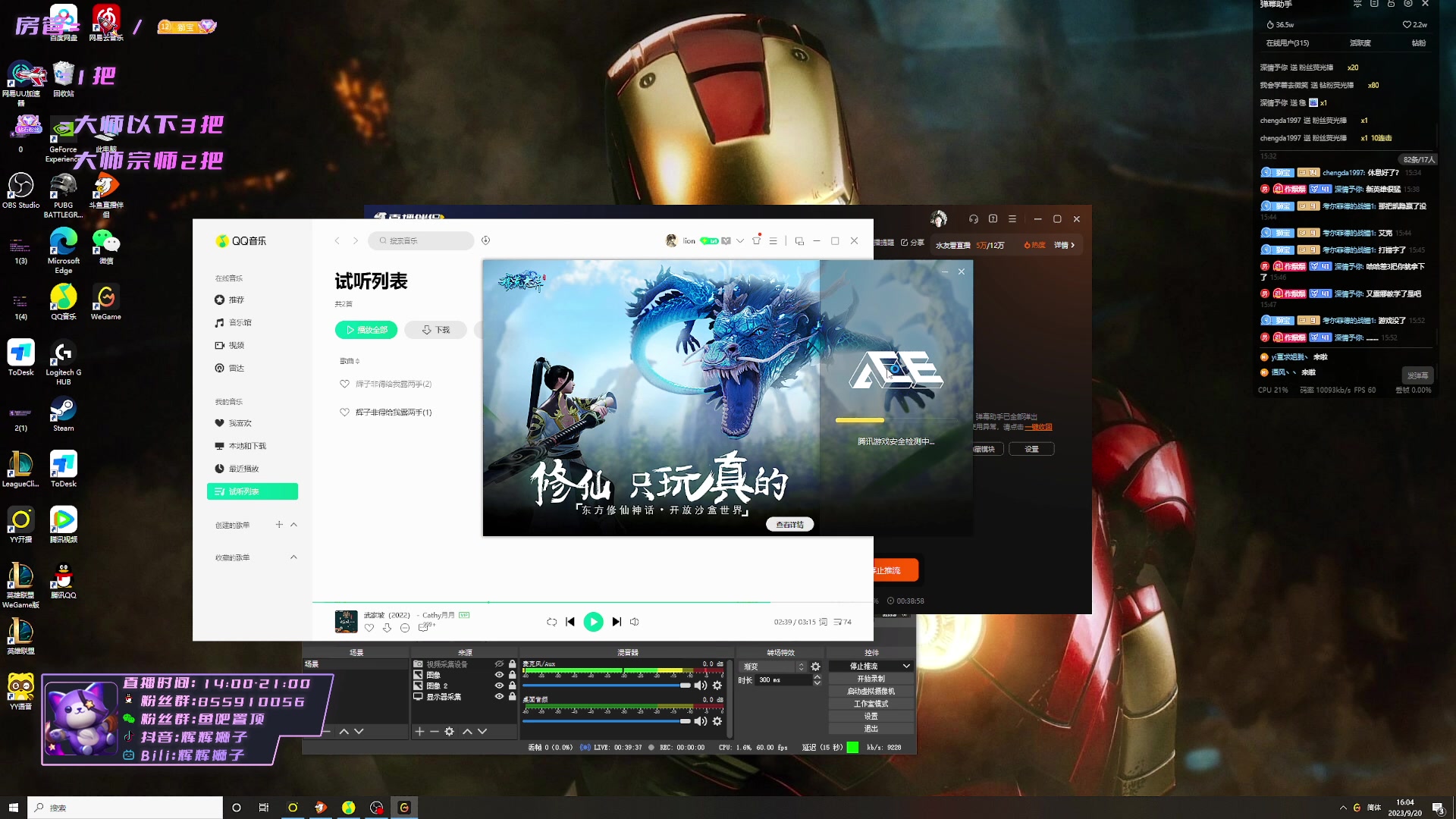The image size is (1456, 819).
Task: Skip to previous track in QQ Music
Action: point(570,622)
